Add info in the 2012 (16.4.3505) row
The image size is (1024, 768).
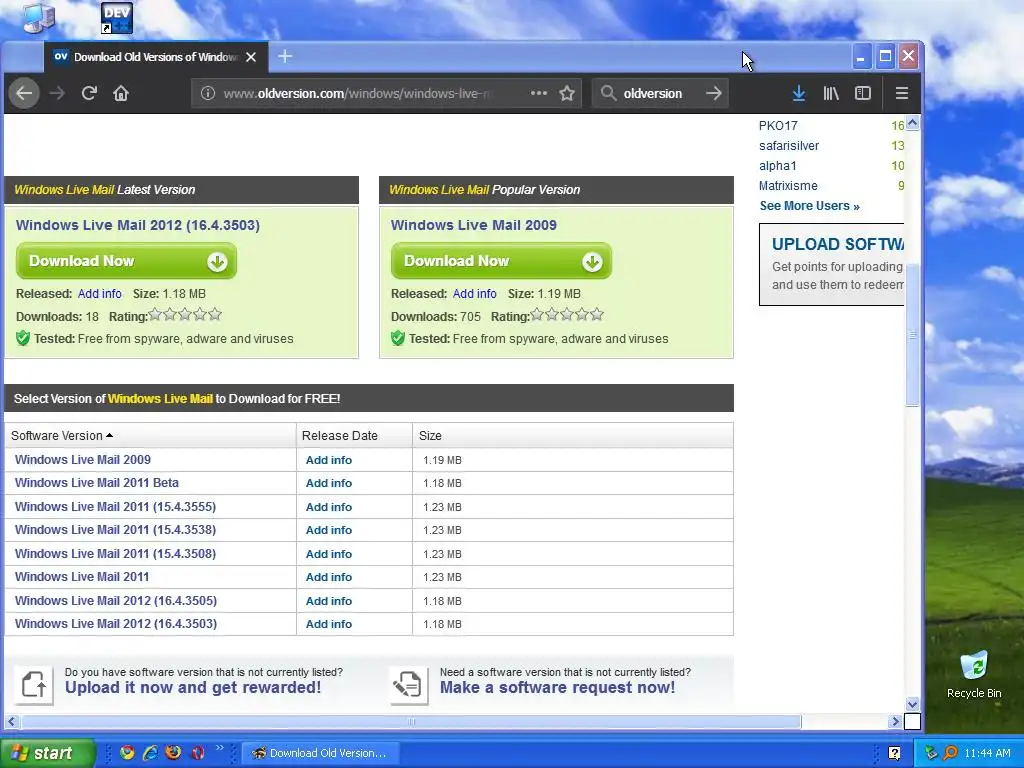(328, 601)
